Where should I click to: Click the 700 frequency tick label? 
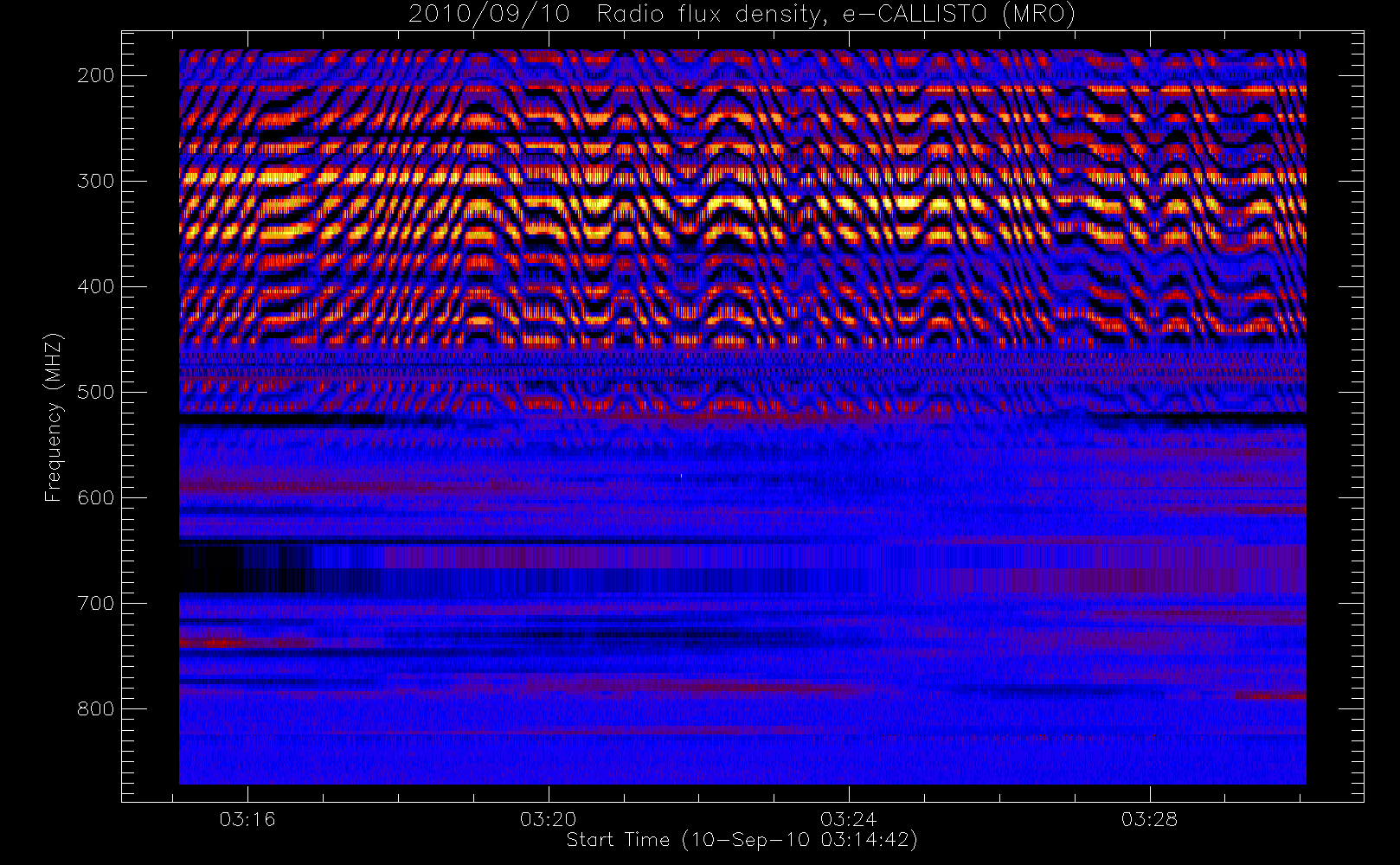[95, 603]
